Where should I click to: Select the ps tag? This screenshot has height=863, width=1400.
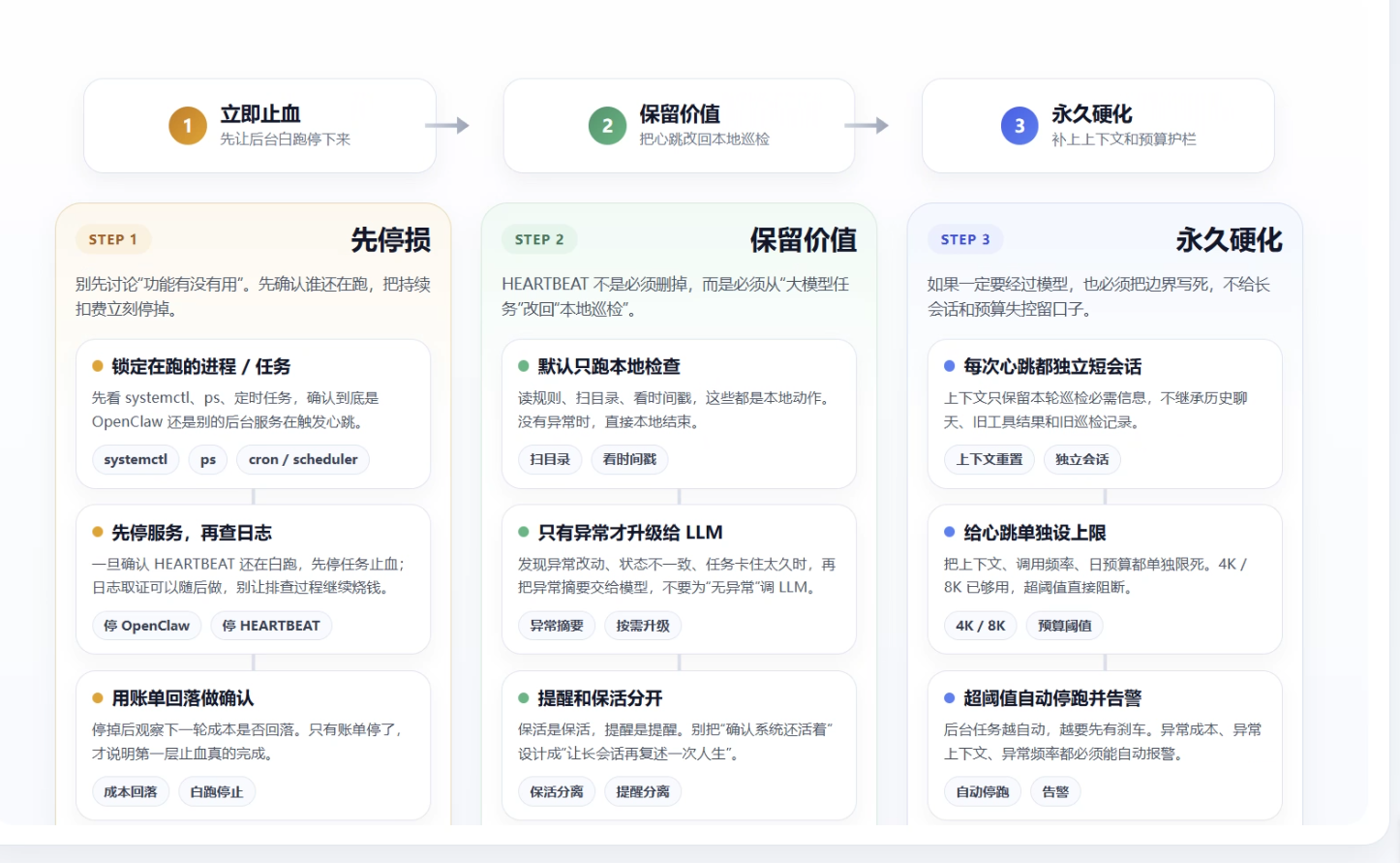pyautogui.click(x=208, y=459)
